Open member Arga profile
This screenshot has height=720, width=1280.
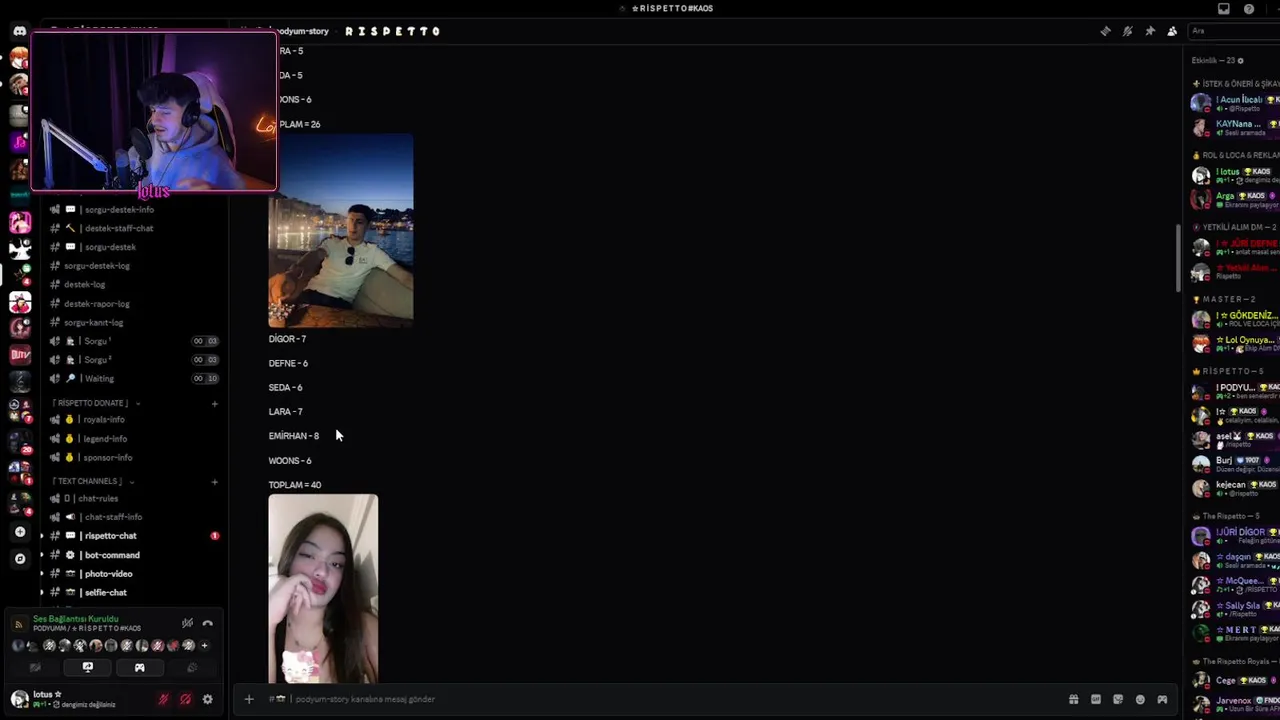(1235, 199)
